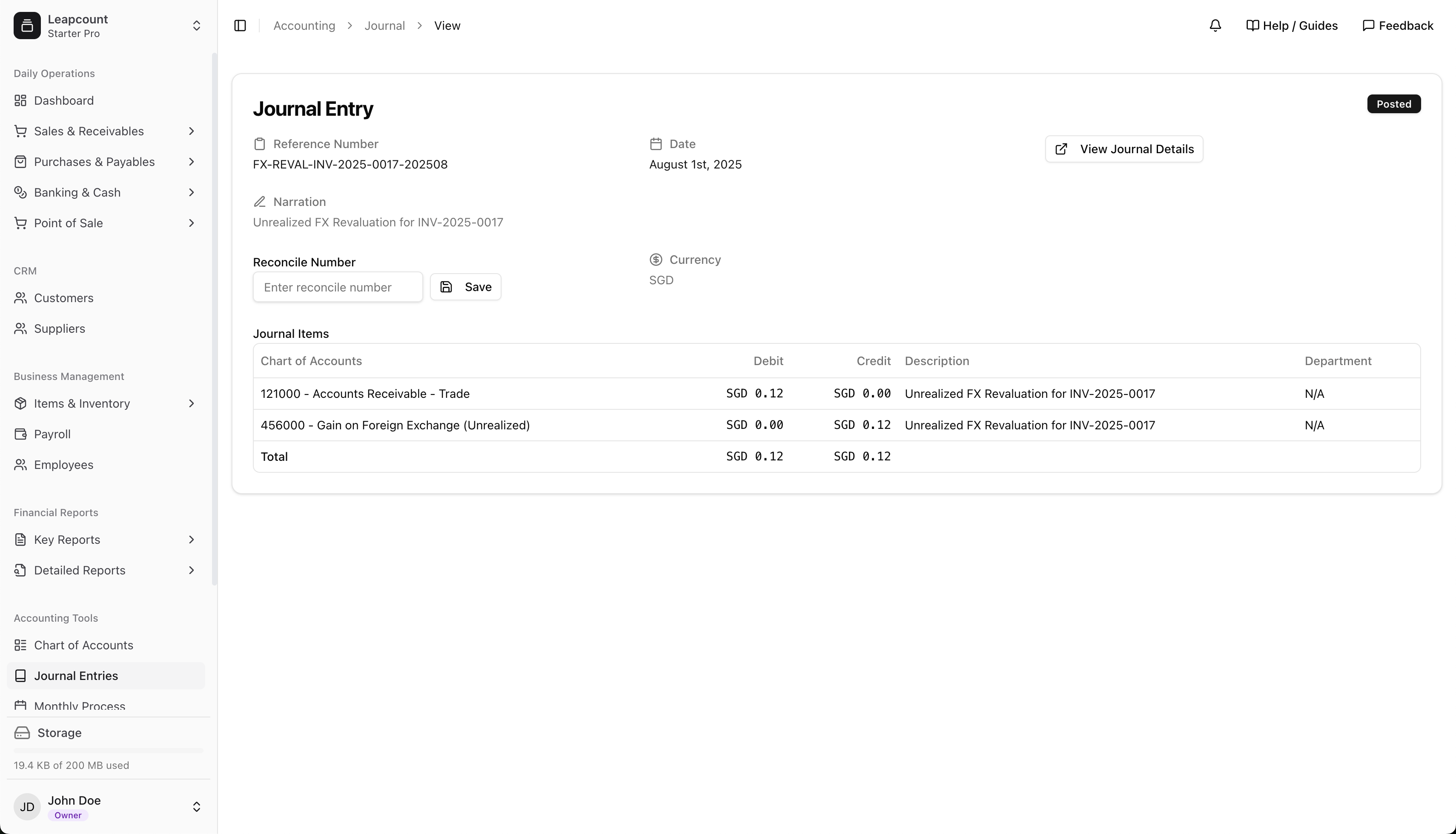1456x834 pixels.
Task: Navigate to Accounting breadcrumb
Action: coord(304,26)
